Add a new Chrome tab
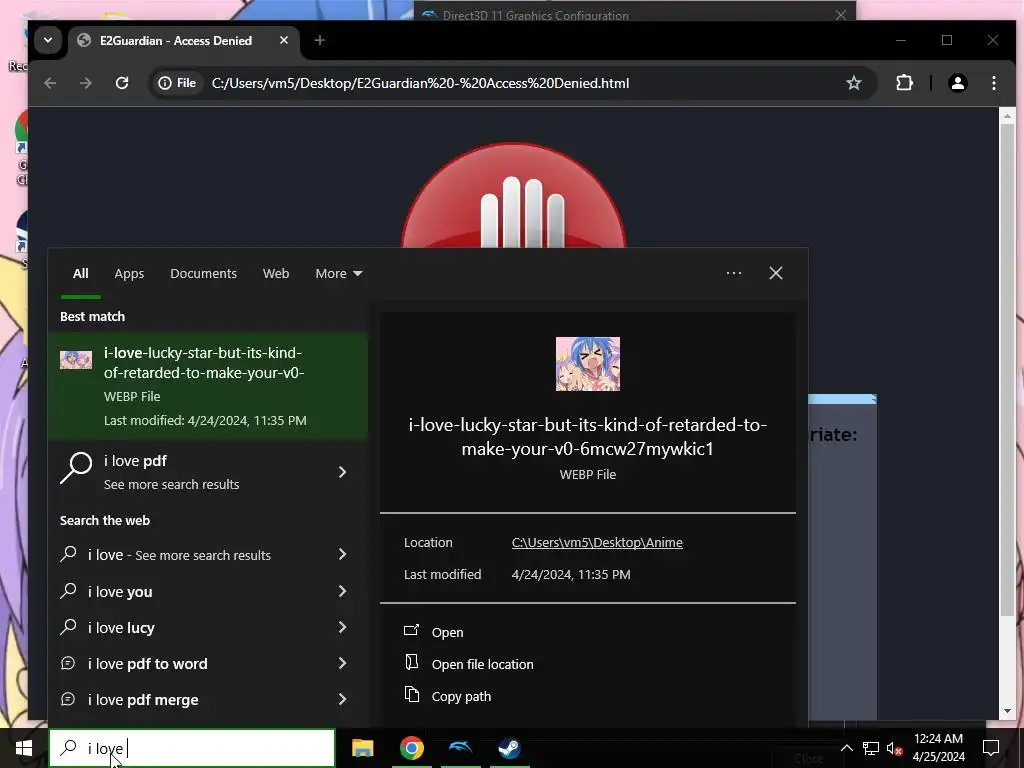 319,40
